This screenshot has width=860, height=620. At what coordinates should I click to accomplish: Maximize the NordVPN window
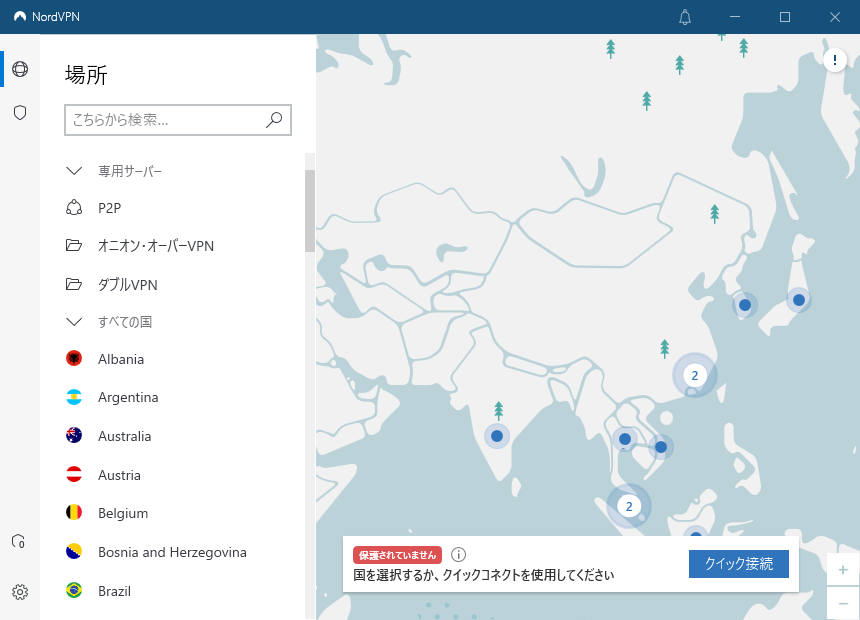[785, 17]
